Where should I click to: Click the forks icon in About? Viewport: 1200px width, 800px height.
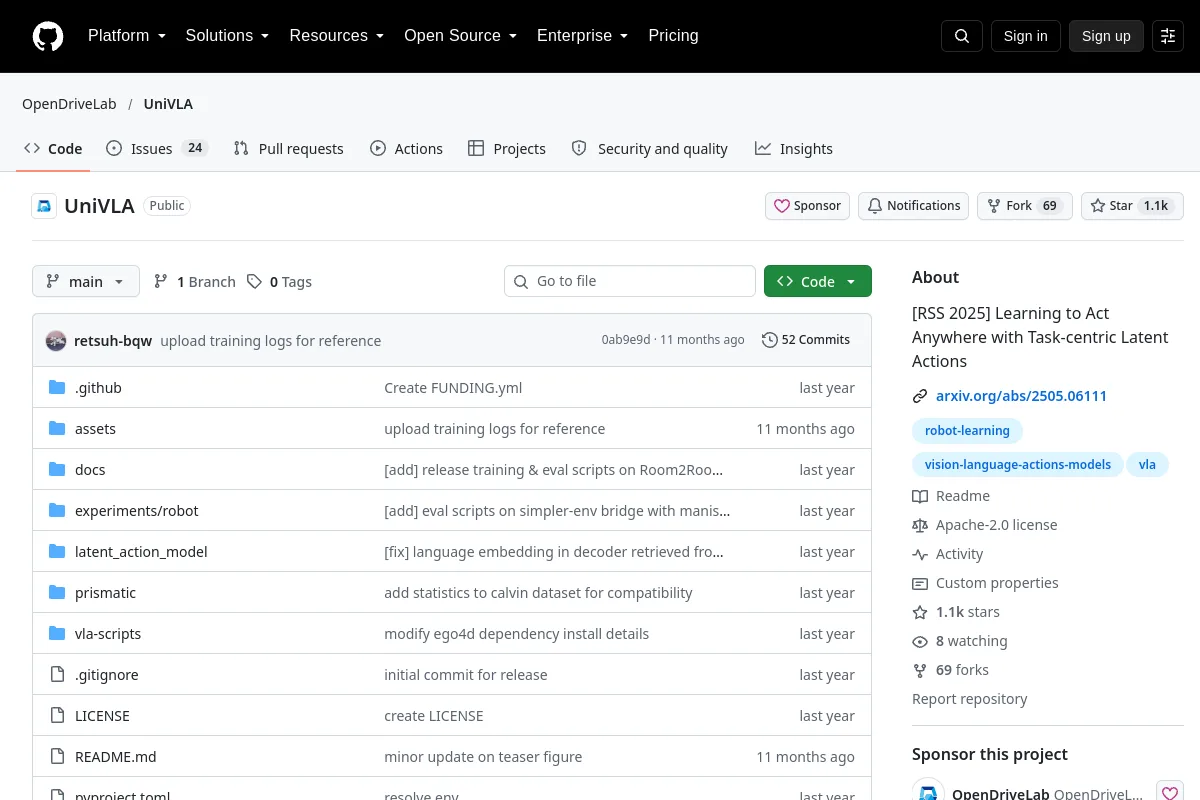click(x=920, y=670)
